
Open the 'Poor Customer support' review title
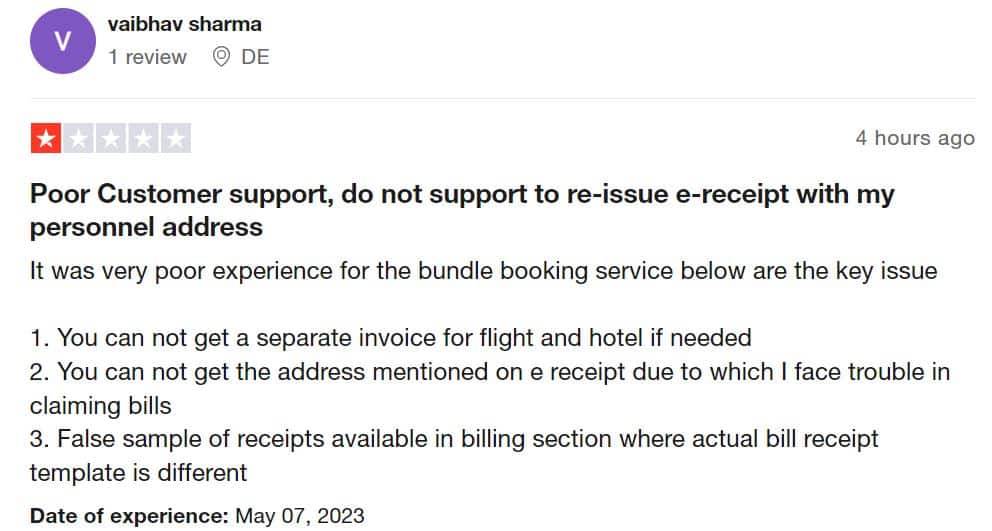coord(462,210)
